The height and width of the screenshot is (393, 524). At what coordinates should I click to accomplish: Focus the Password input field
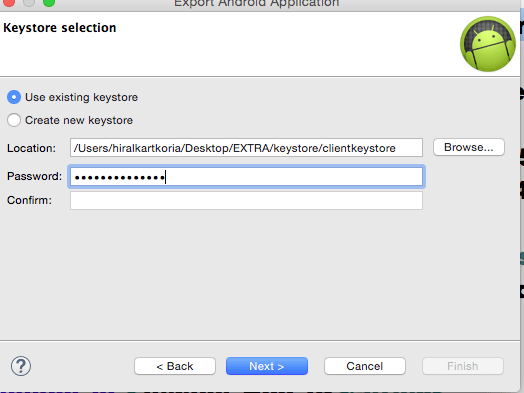click(246, 177)
